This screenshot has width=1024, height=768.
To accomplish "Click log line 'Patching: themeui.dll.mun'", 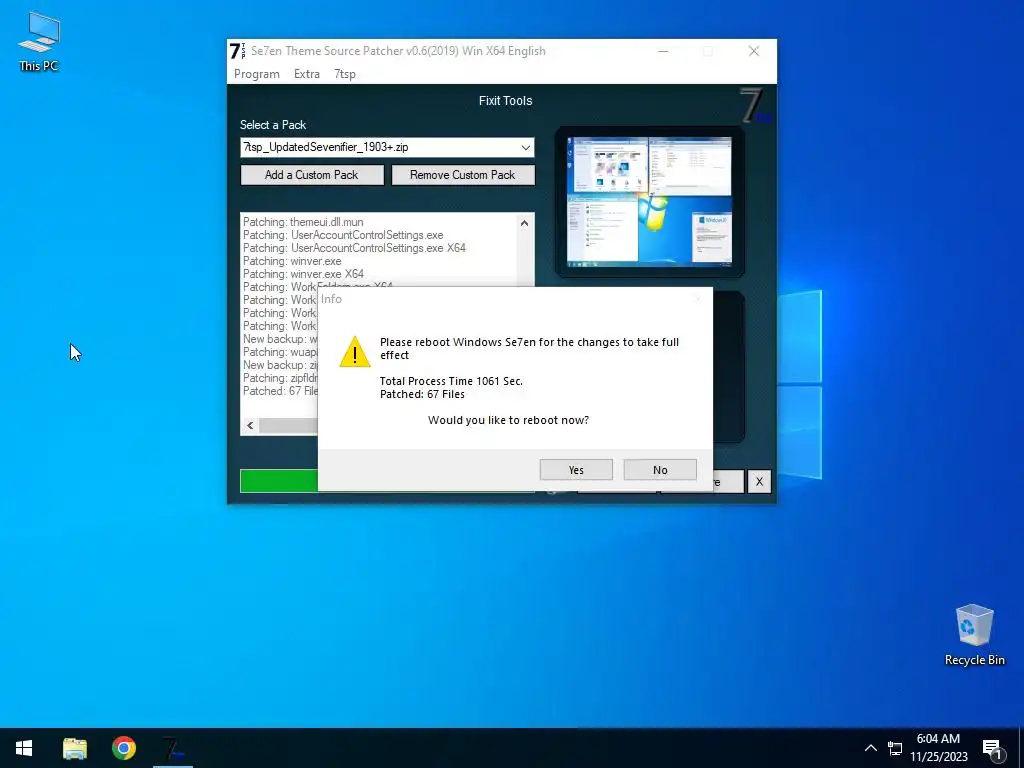I will (303, 222).
